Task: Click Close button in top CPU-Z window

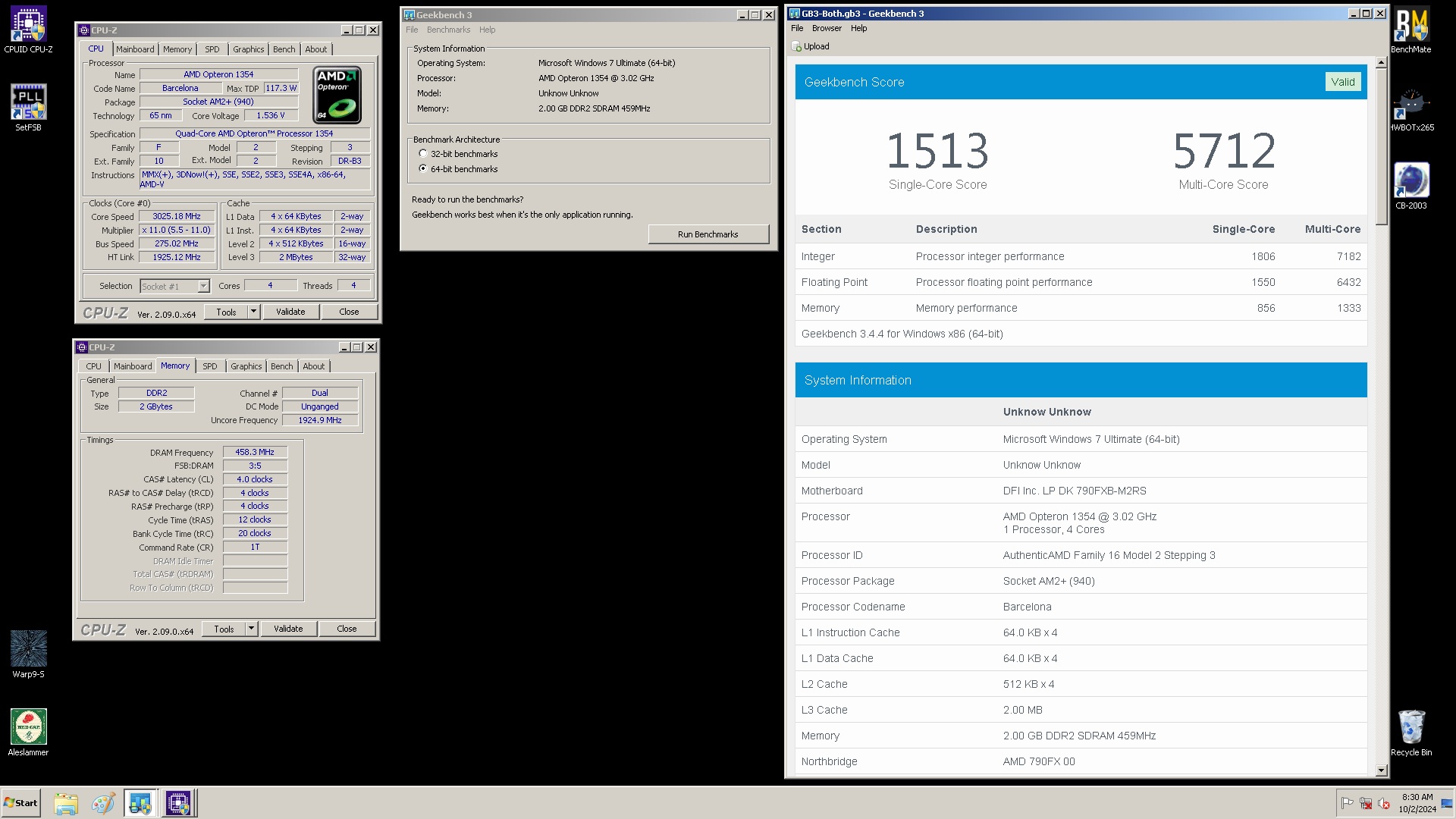Action: click(349, 312)
